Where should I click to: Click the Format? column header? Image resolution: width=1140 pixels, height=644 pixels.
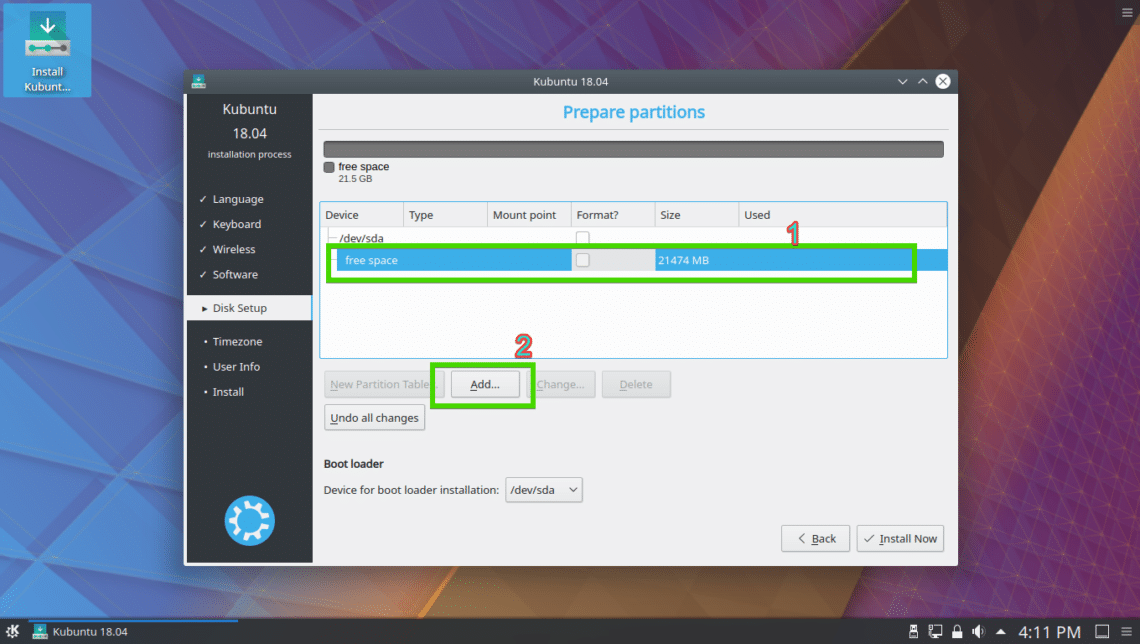(613, 214)
